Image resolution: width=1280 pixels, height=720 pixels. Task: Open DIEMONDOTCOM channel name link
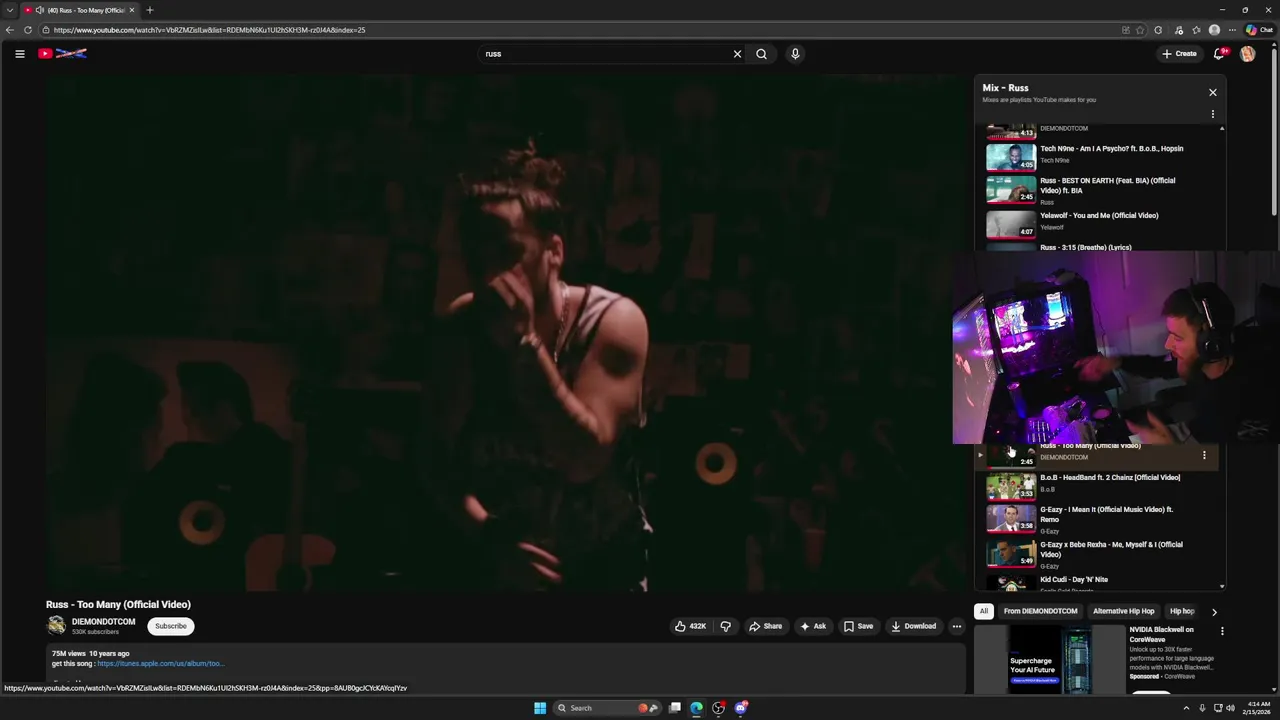[103, 622]
